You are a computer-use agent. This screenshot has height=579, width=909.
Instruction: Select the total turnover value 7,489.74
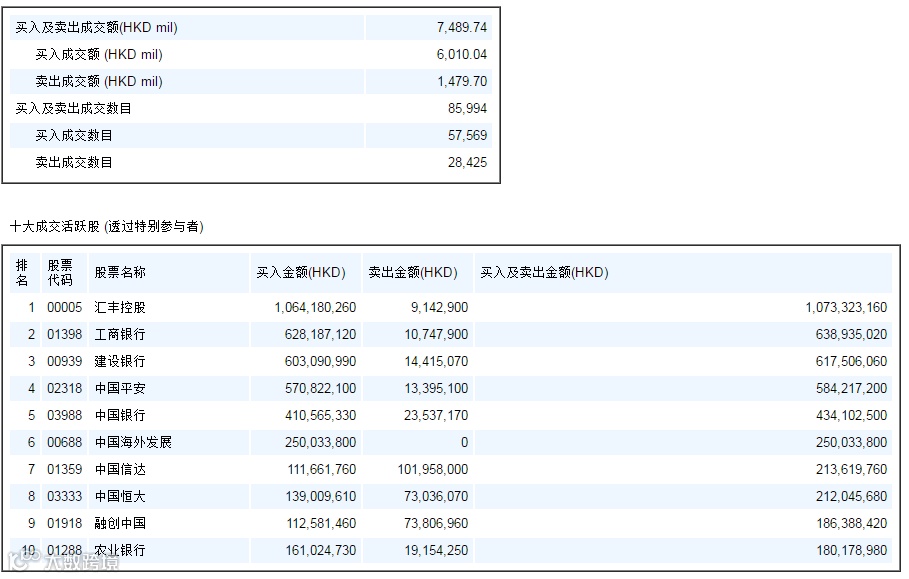click(461, 27)
